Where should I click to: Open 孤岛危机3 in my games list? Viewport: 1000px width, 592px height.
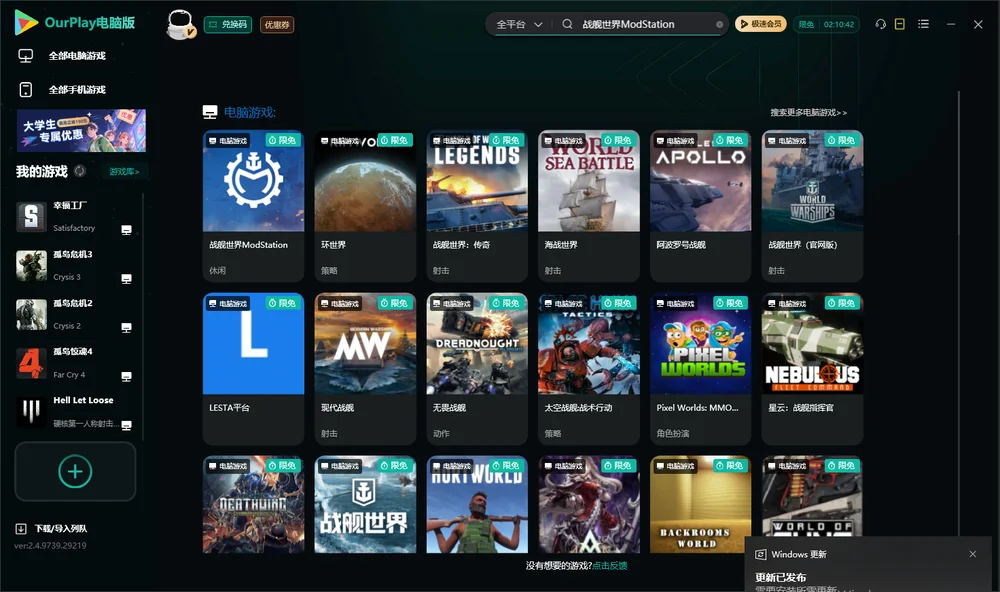(75, 265)
